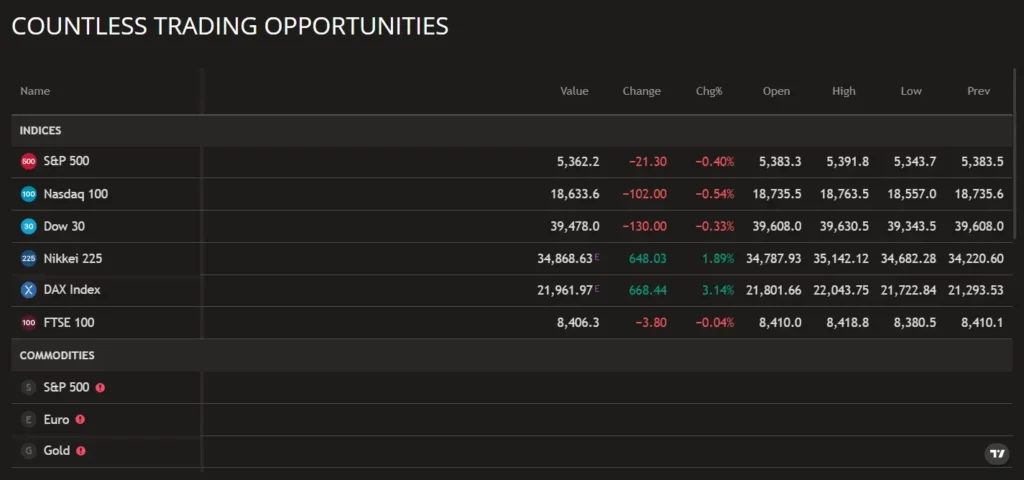The image size is (1024, 480).
Task: Click the Nikkei 225 badge icon
Action: pos(28,258)
